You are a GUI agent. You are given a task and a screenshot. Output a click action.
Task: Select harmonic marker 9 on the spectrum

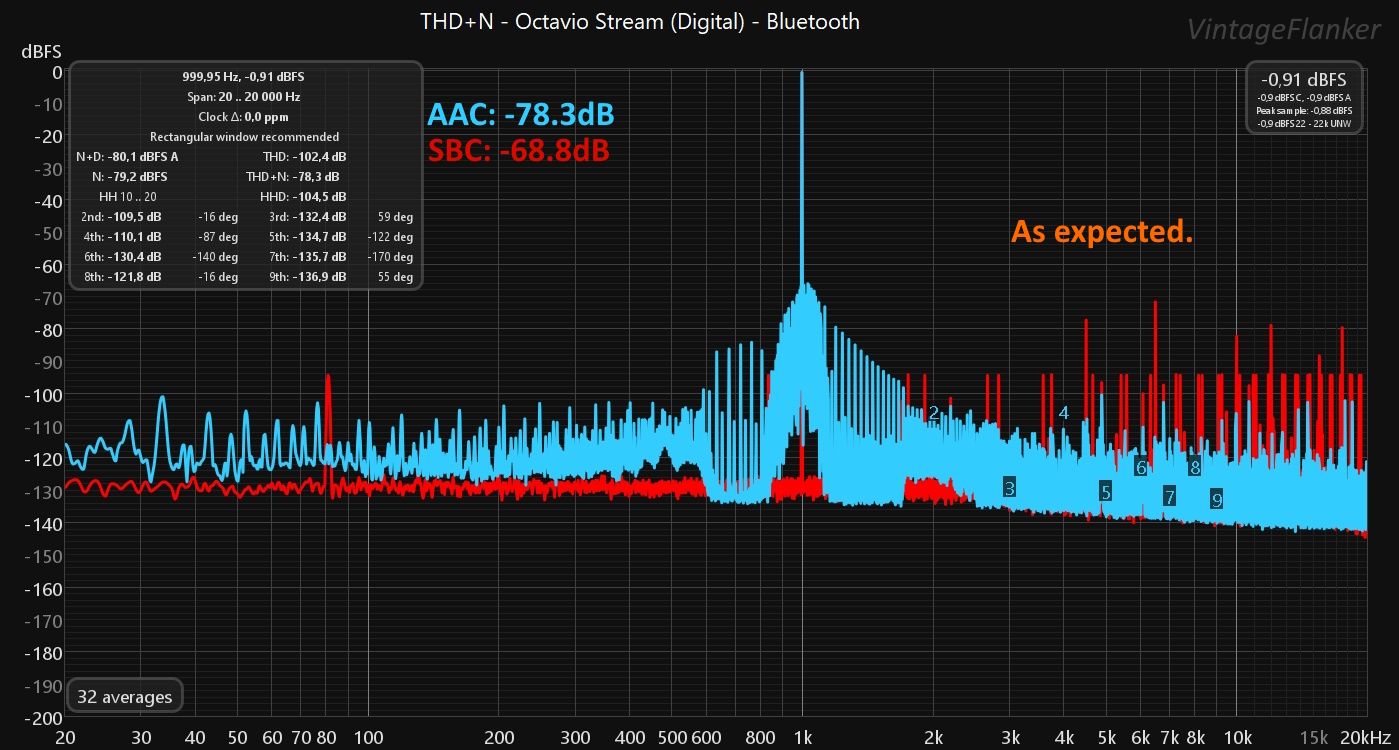point(1216,501)
